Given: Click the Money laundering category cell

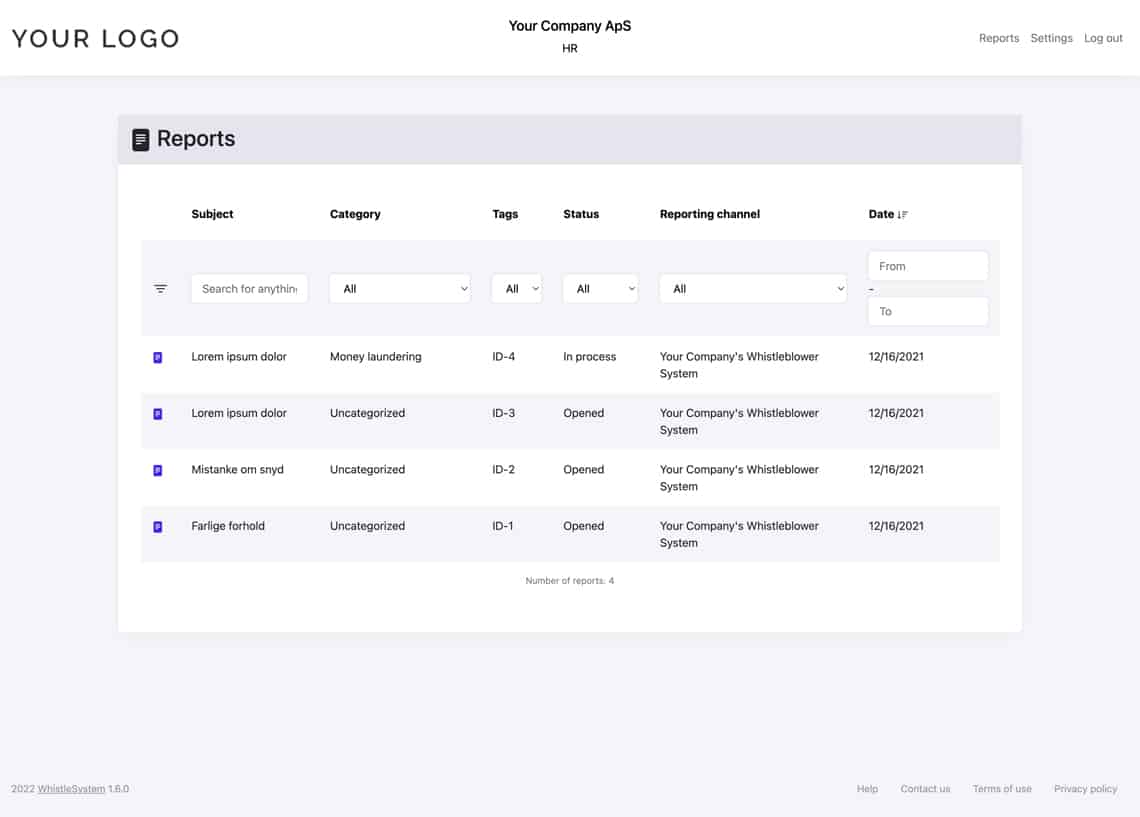Looking at the screenshot, I should point(375,356).
